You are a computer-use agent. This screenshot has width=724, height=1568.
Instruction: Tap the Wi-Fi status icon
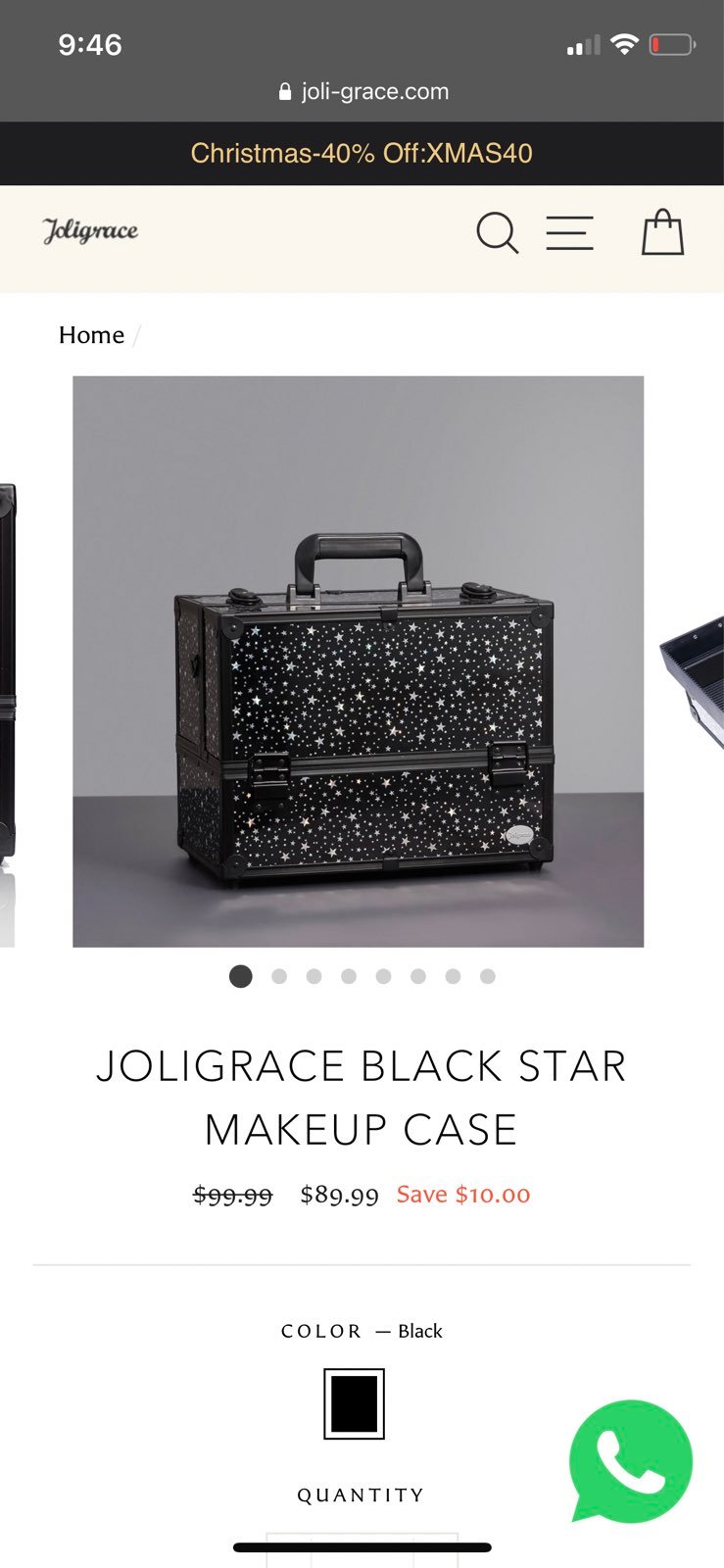coord(624,44)
